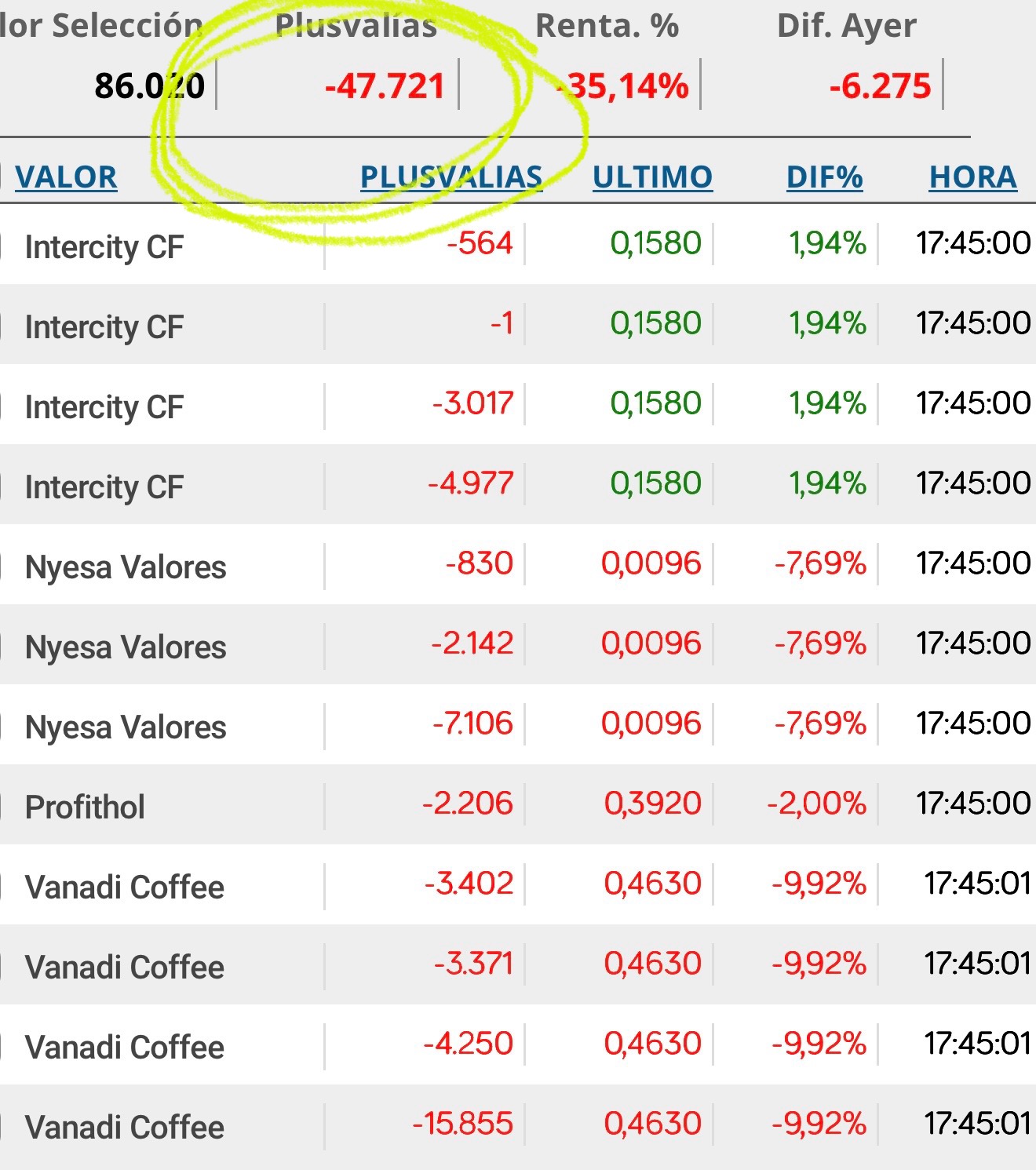Open the Profithol row
The image size is (1036, 1170).
click(518, 804)
